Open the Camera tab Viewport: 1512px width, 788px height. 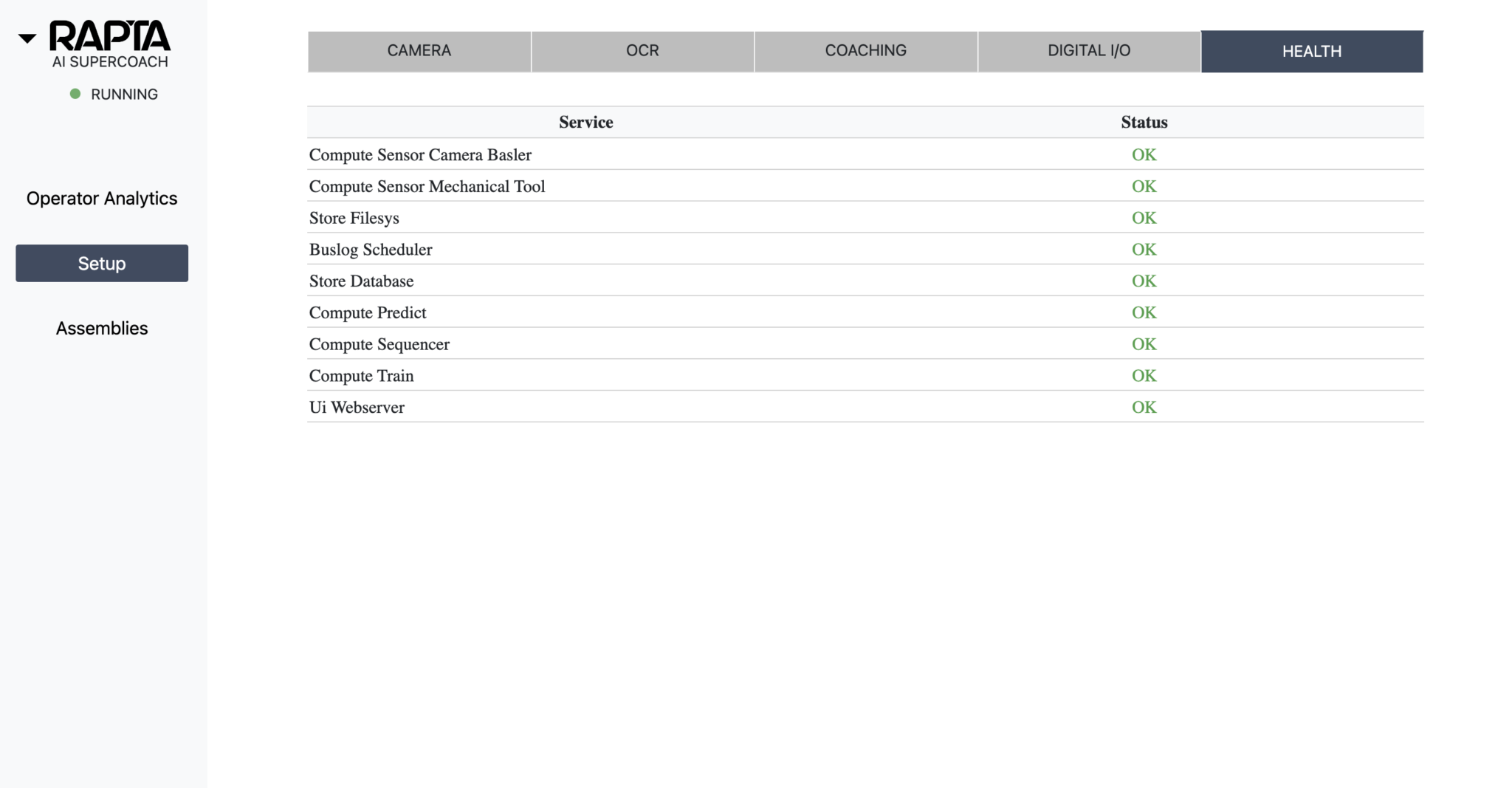tap(419, 51)
